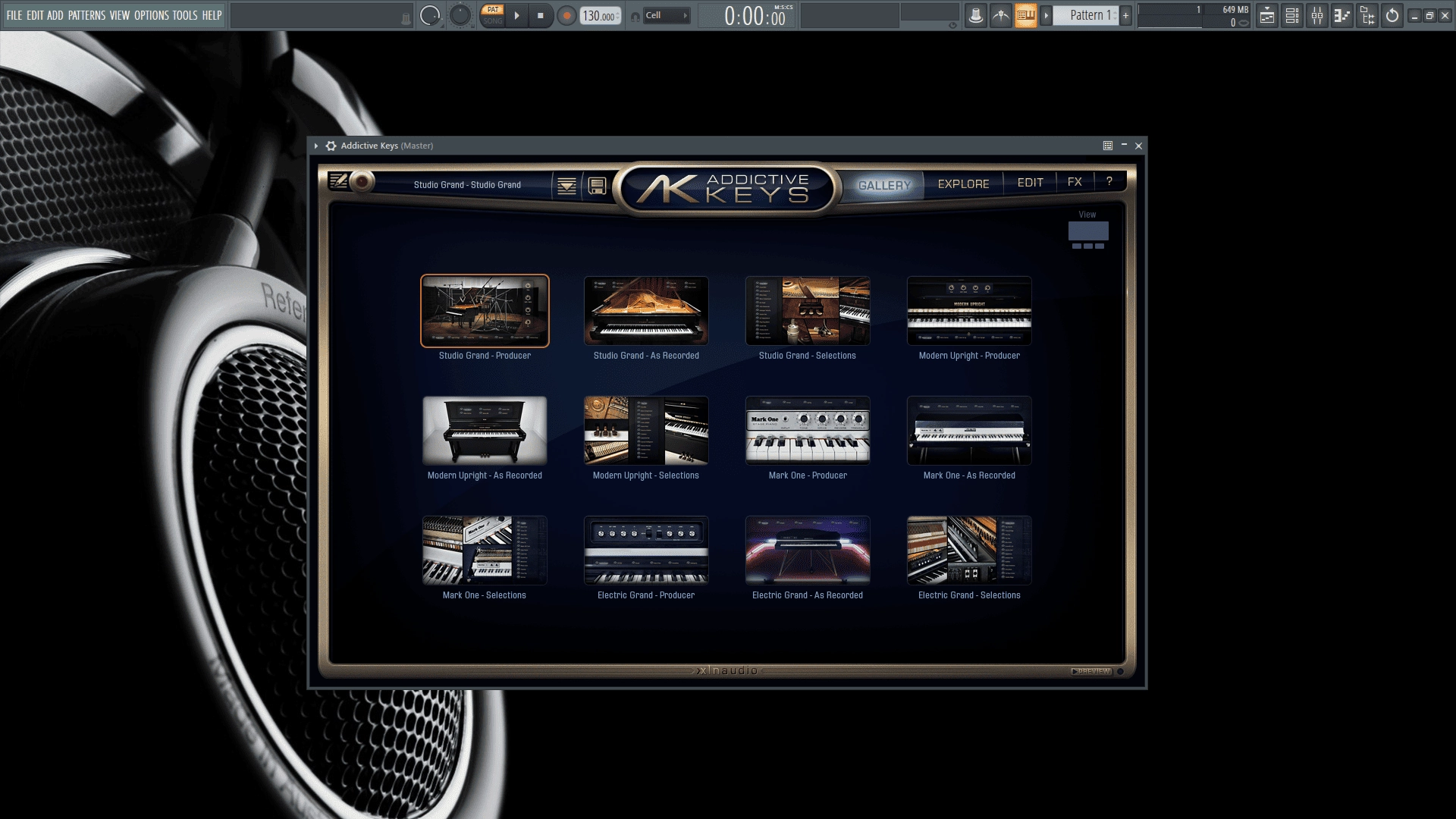Click the hint bar scroll lock icon
The width and height of the screenshot is (1456, 819).
pyautogui.click(x=406, y=19)
